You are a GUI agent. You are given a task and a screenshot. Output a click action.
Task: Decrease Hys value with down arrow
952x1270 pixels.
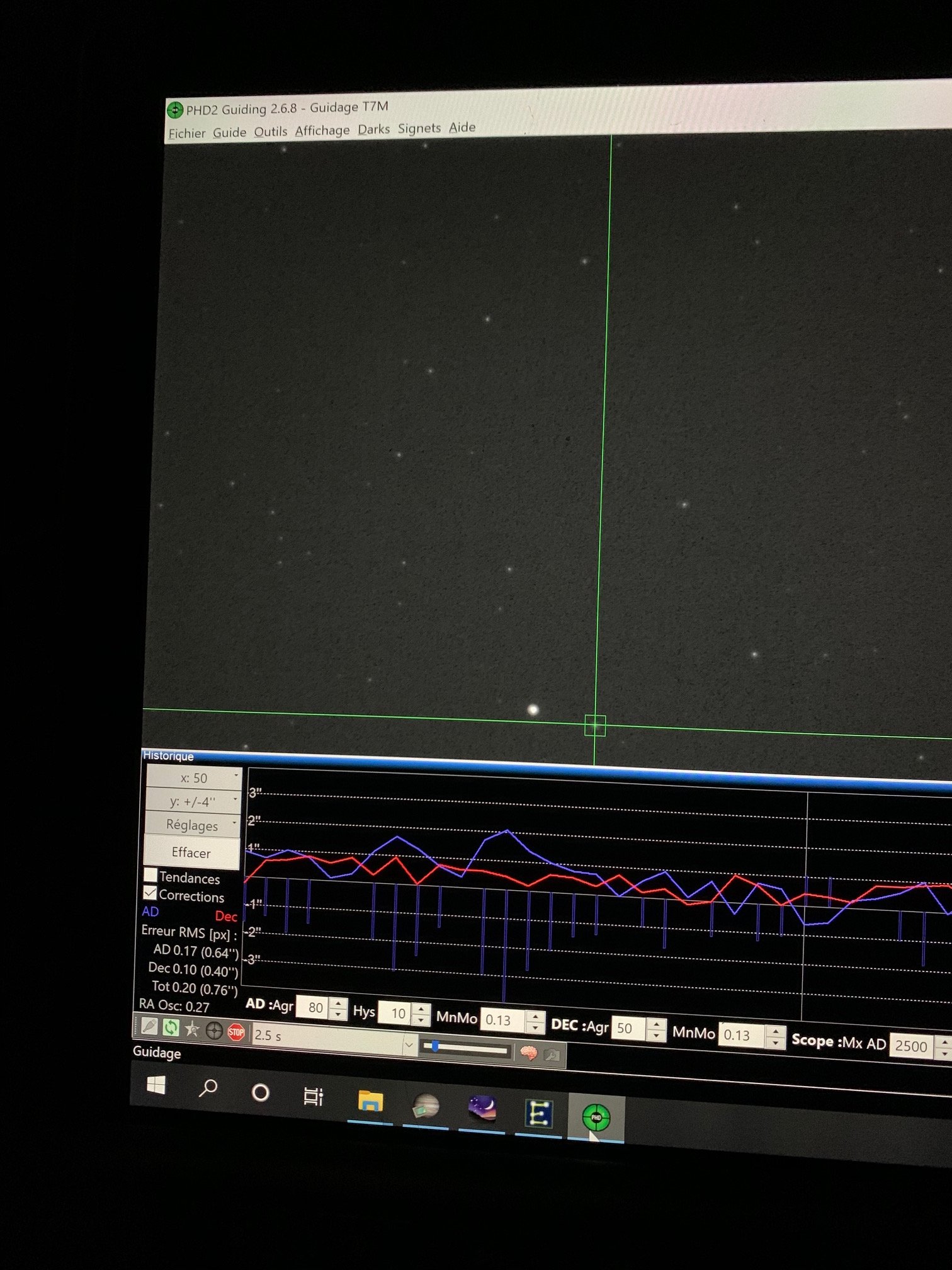coord(421,1020)
